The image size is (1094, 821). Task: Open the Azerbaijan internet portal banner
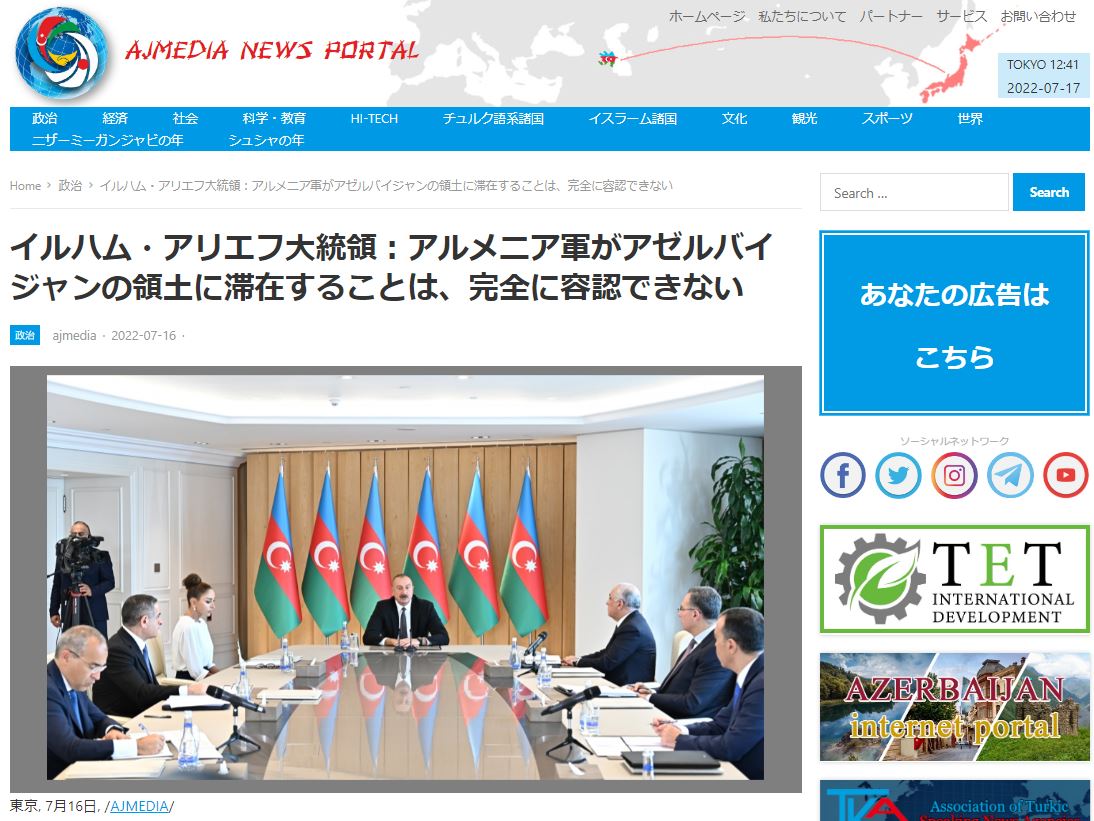tap(954, 707)
